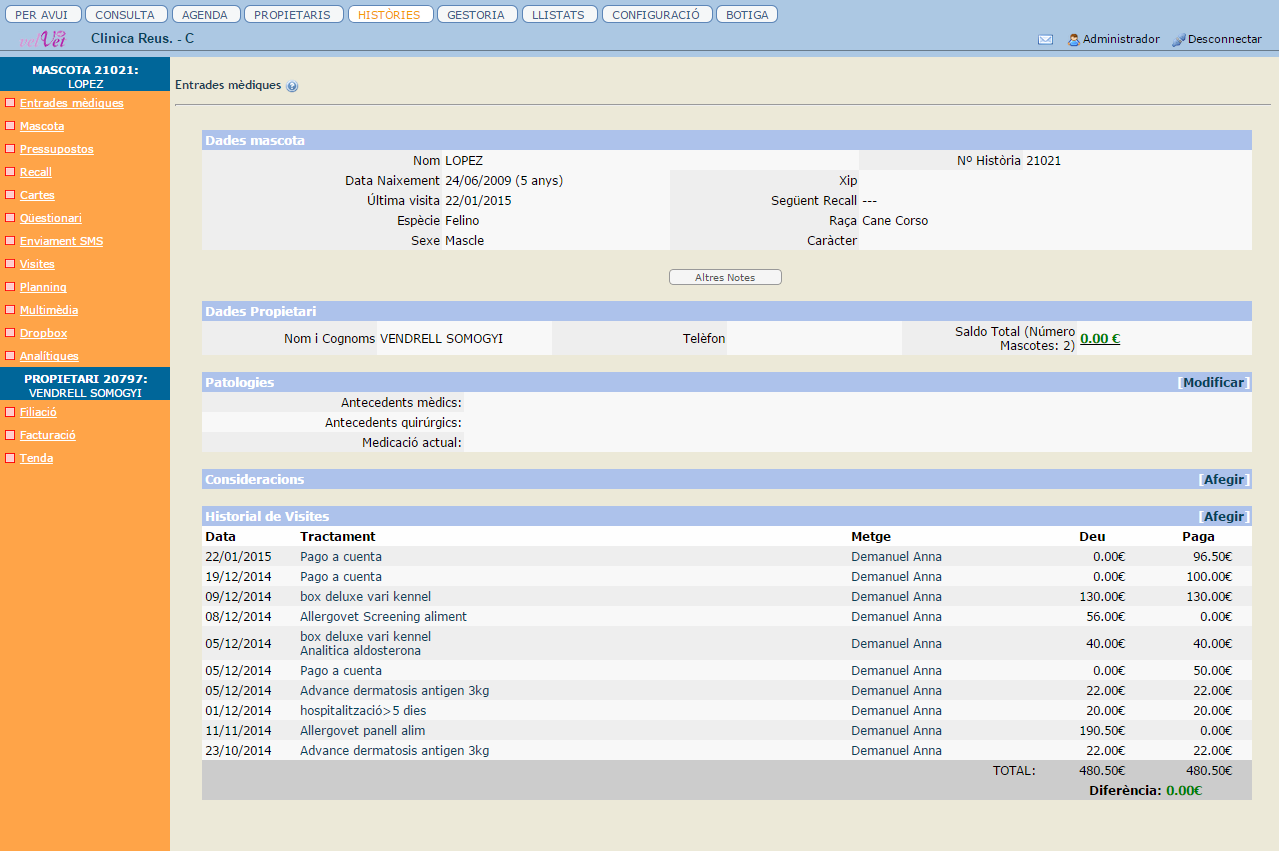Click Afegir in Consideracions header
This screenshot has width=1279, height=851.
click(x=1224, y=480)
